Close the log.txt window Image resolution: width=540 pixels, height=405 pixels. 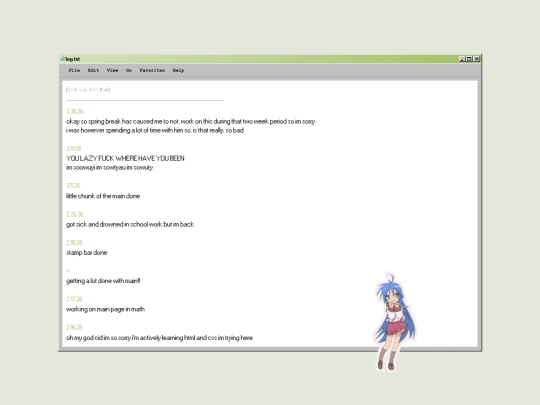tap(477, 59)
